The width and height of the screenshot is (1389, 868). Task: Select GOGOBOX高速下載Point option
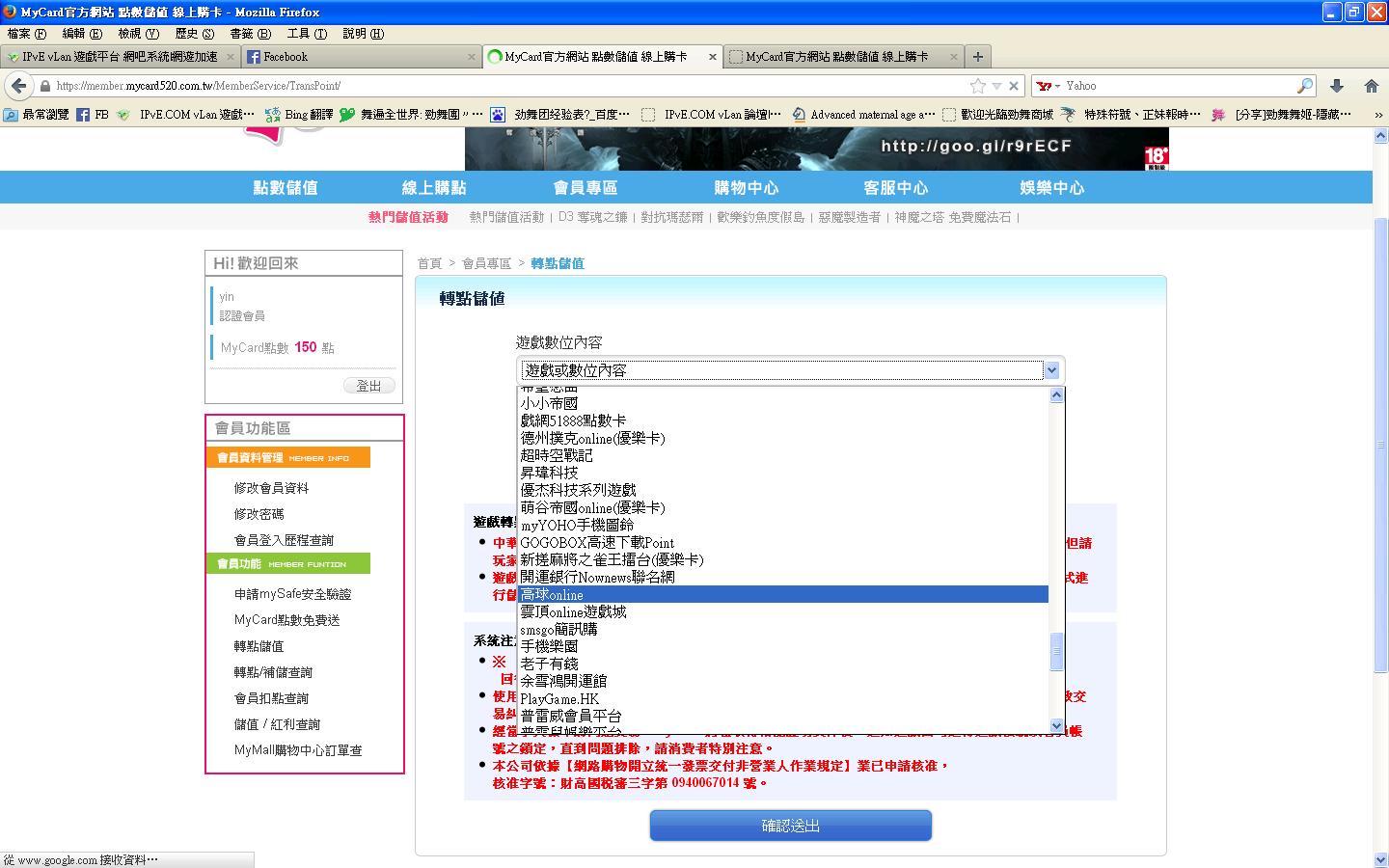[783, 542]
